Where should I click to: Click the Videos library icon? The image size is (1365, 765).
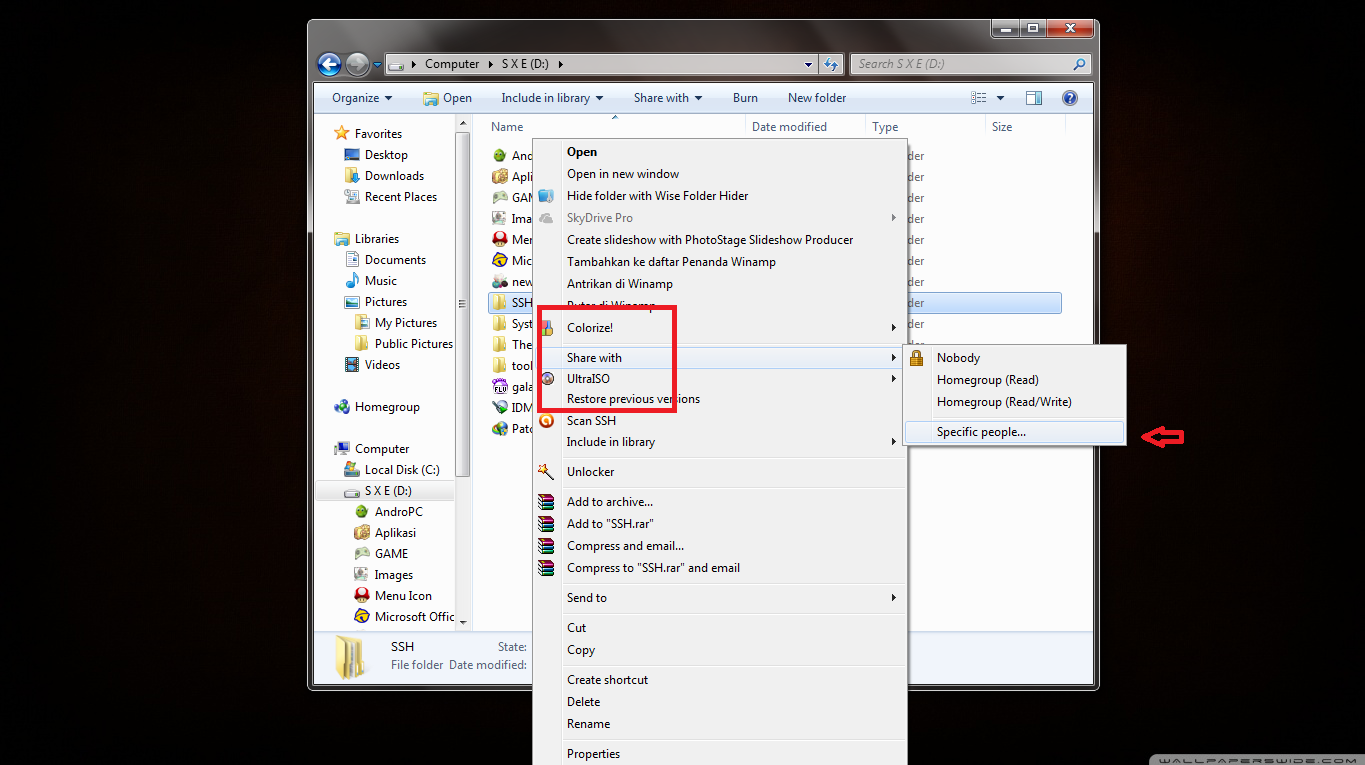pyautogui.click(x=352, y=365)
